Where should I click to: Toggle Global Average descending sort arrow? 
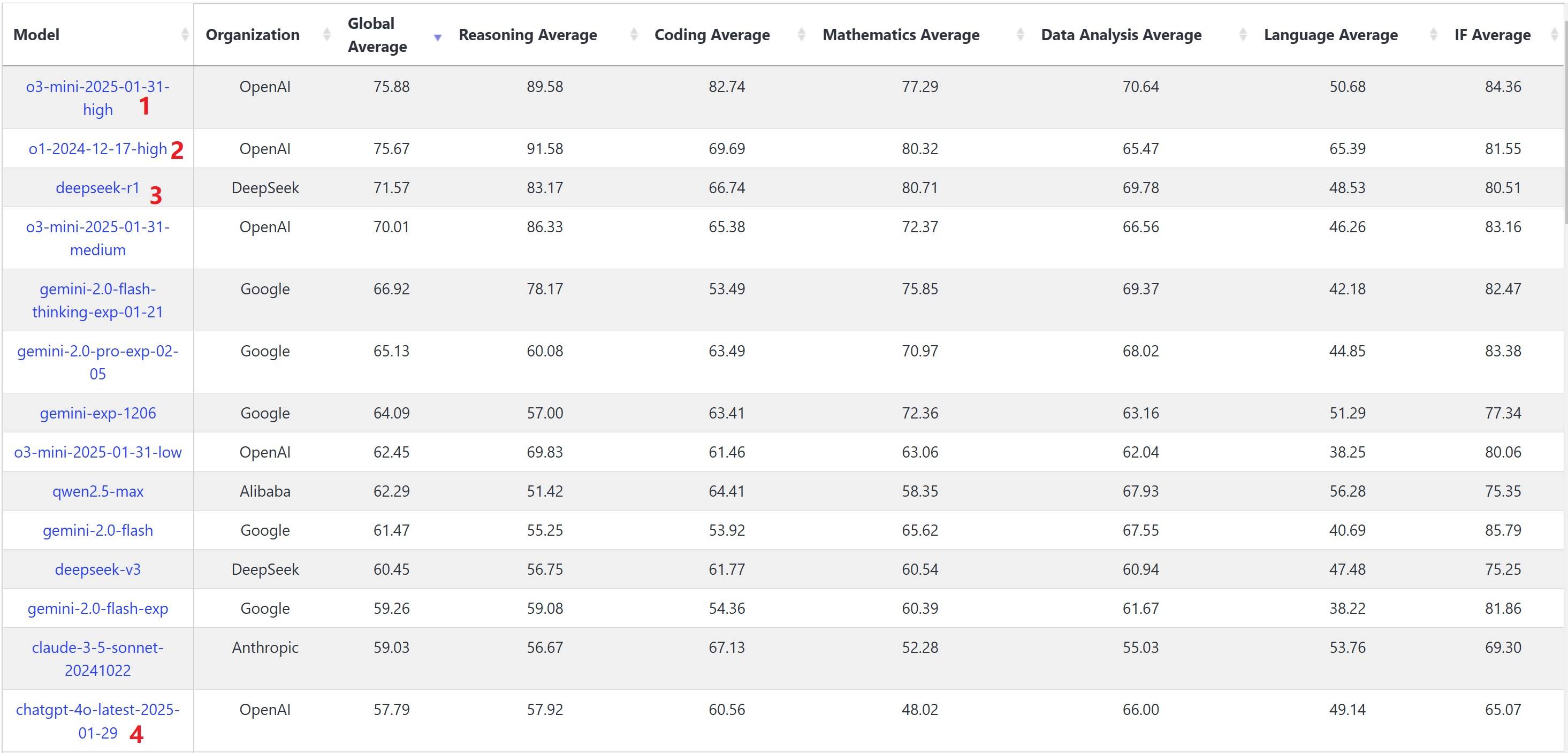tap(438, 38)
